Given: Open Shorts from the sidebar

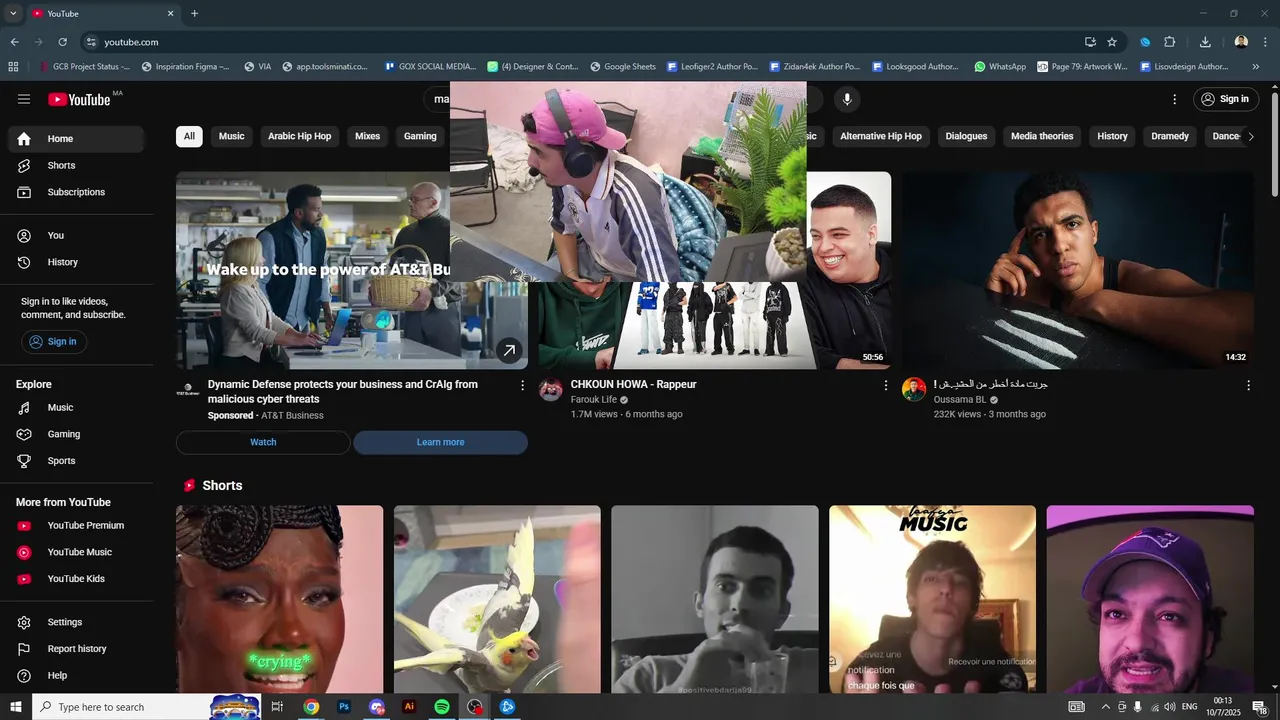Looking at the screenshot, I should (76, 165).
